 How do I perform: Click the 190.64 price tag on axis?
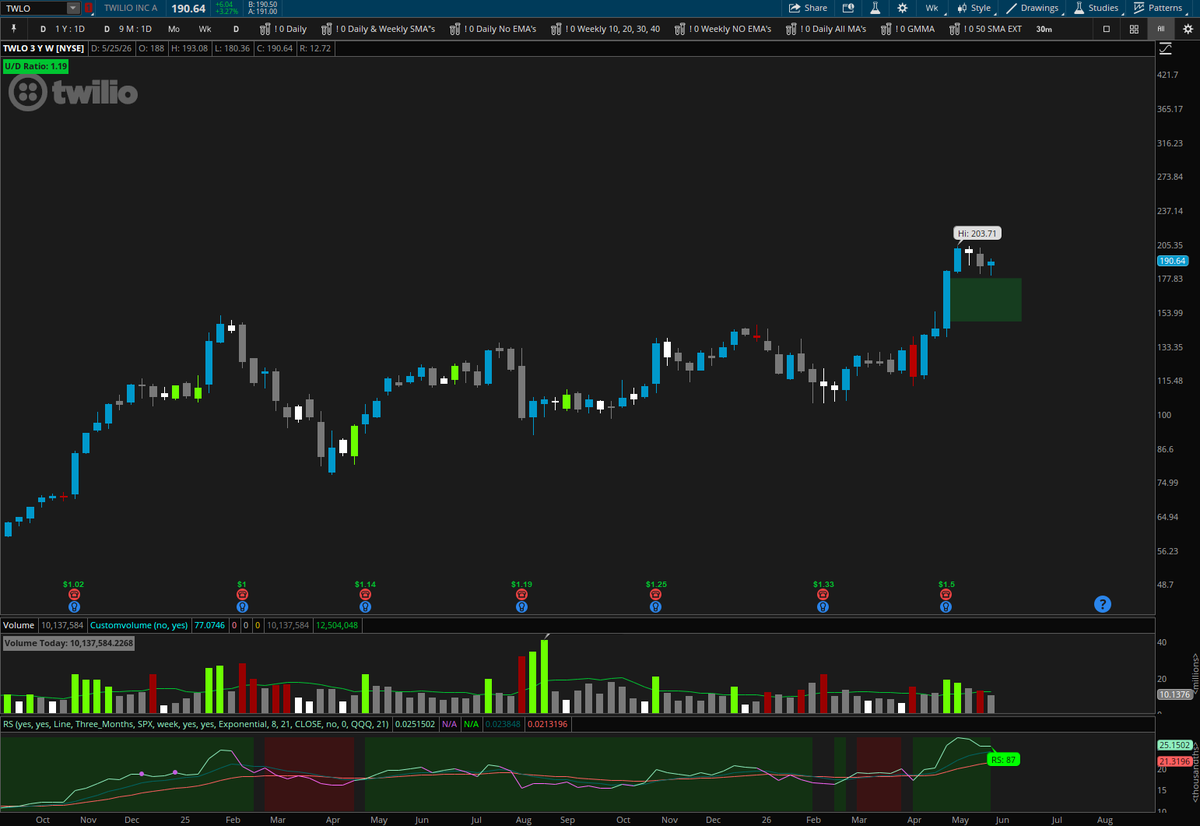(x=1171, y=261)
